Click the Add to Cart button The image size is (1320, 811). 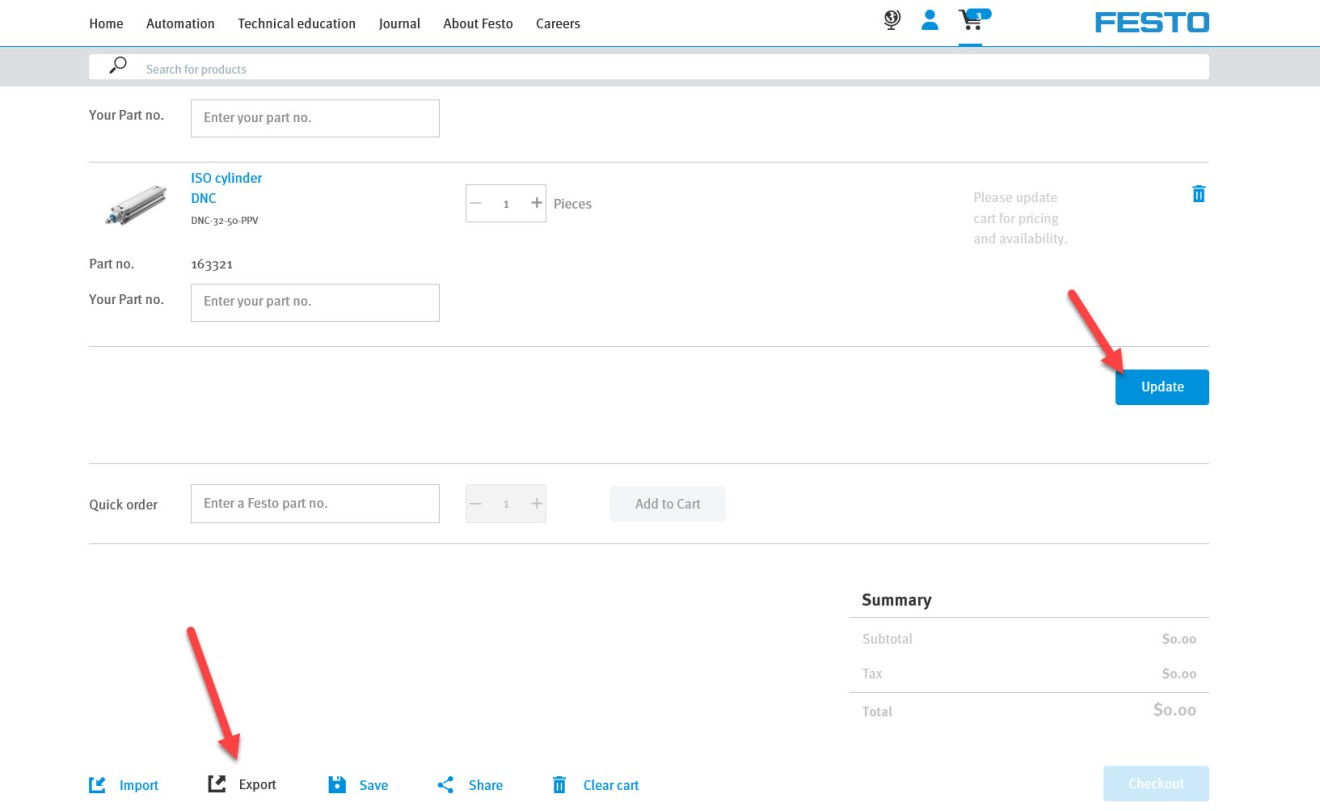[668, 504]
